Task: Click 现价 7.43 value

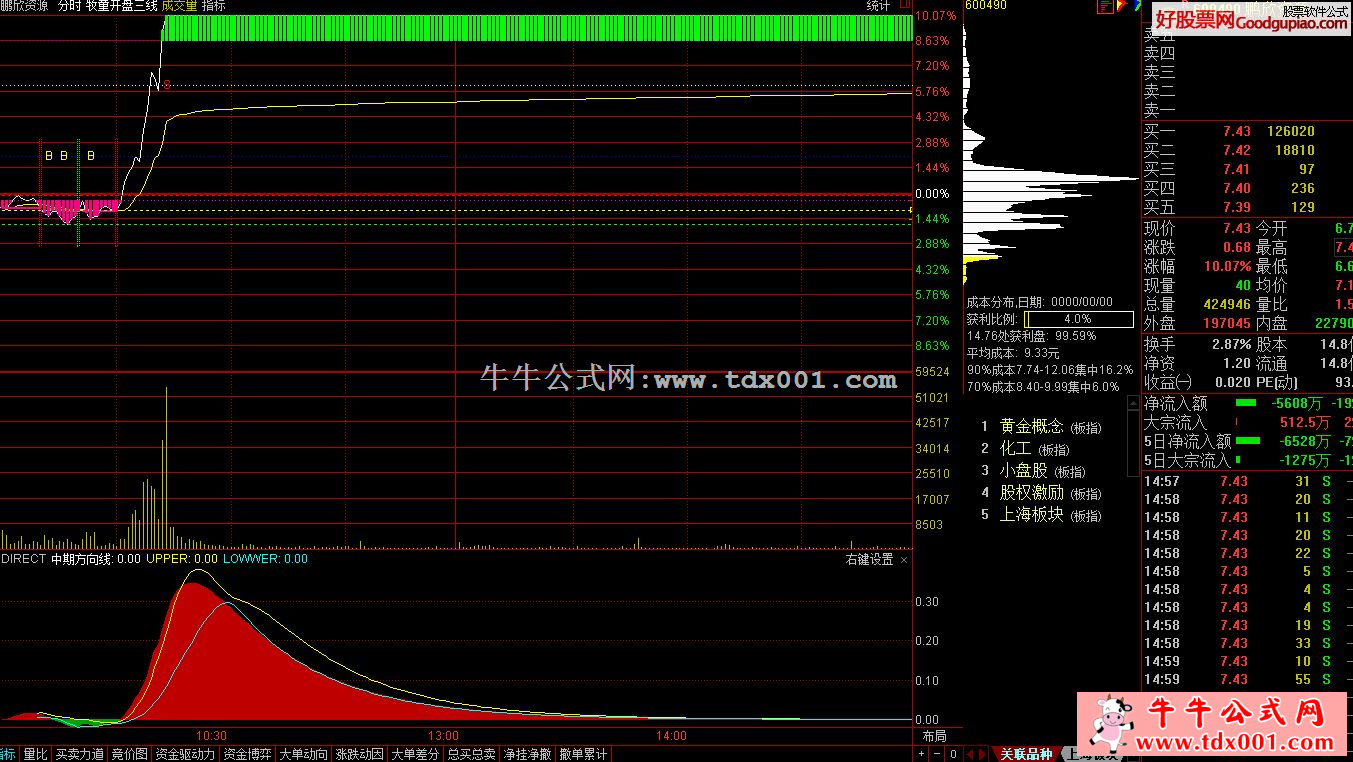Action: pyautogui.click(x=1237, y=229)
